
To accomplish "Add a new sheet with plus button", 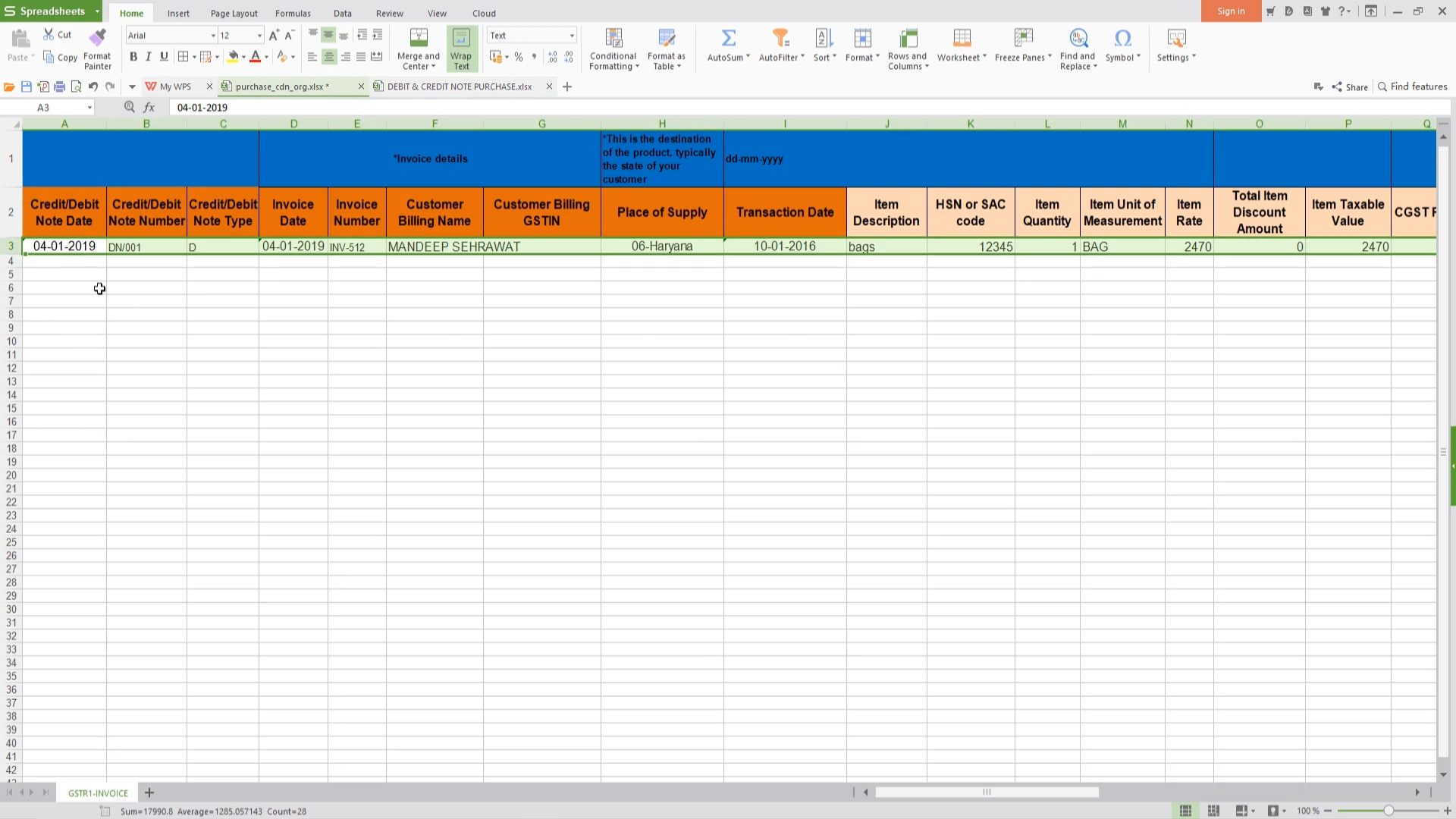I will tap(149, 793).
